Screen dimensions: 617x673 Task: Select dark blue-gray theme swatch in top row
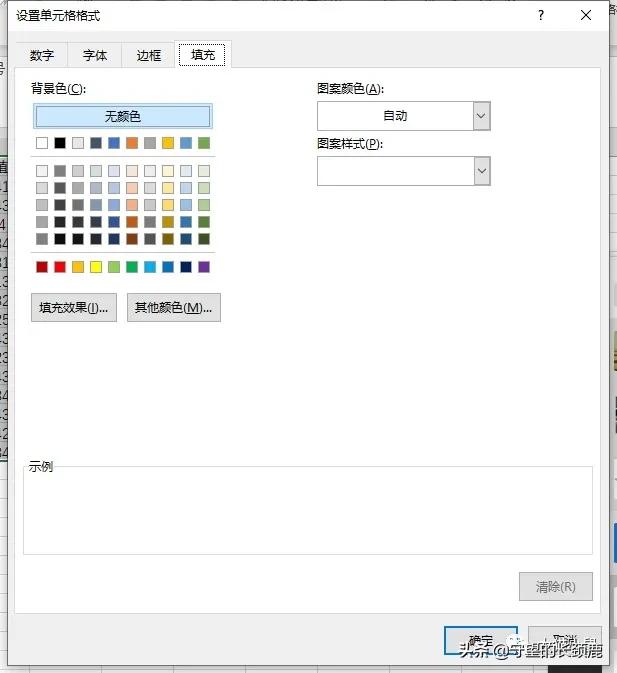pos(96,143)
